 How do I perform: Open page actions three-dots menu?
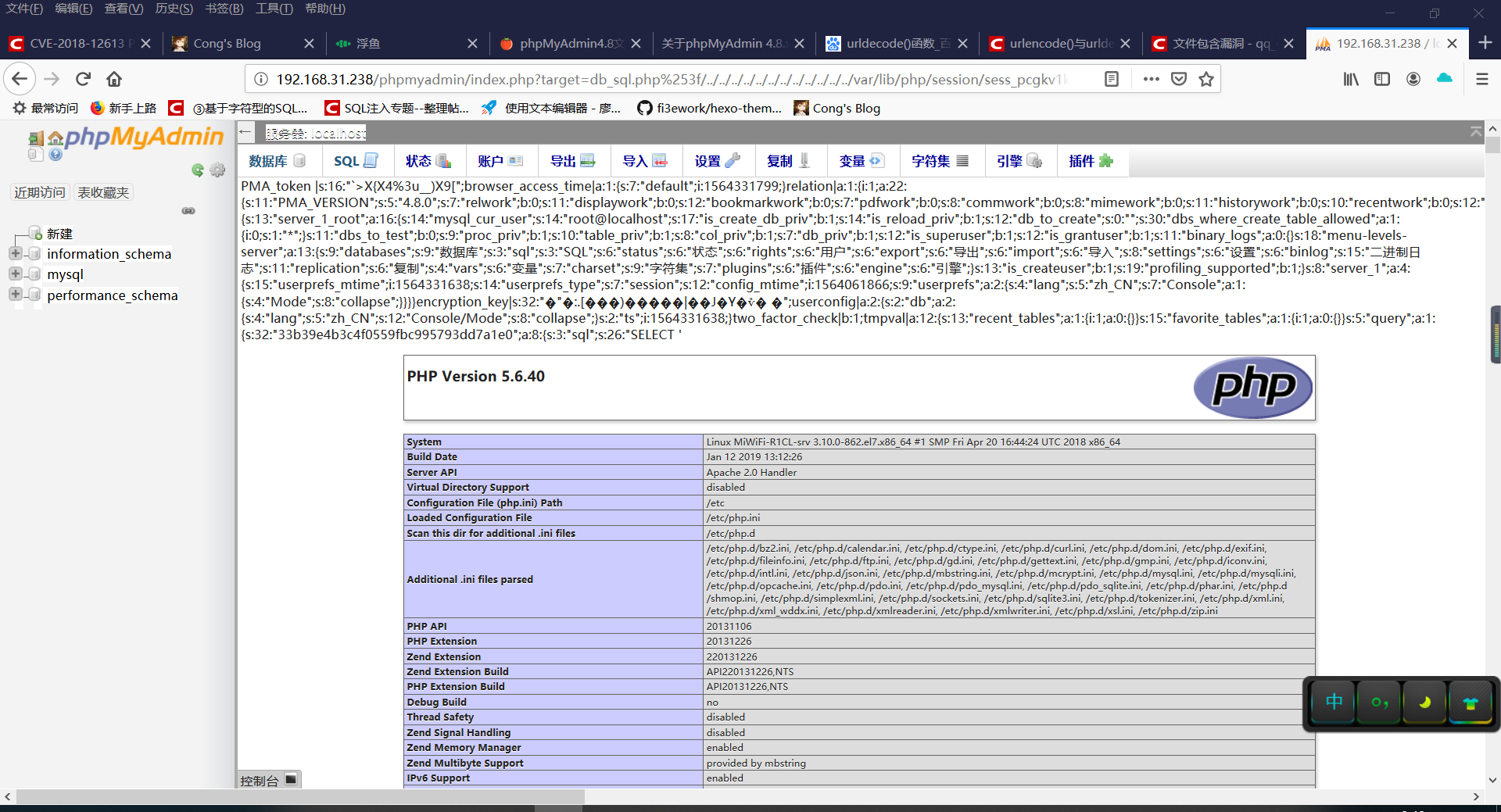click(x=1151, y=79)
